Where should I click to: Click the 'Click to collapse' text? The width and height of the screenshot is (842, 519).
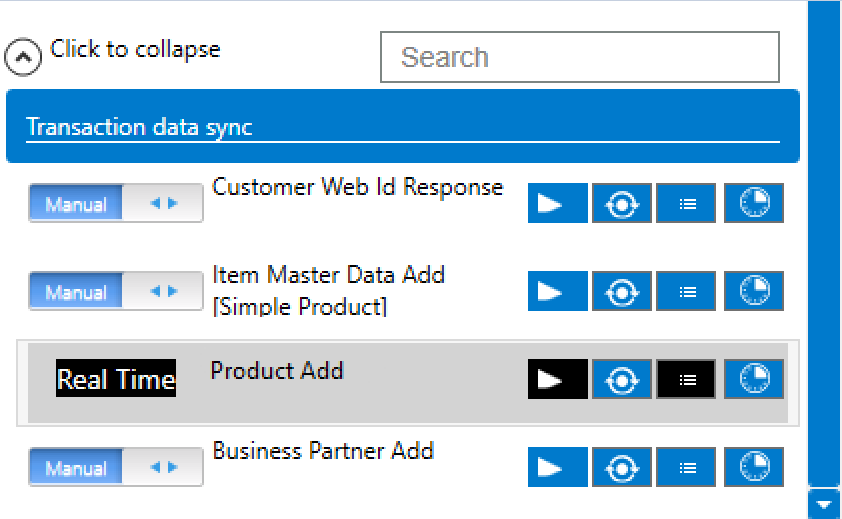tap(135, 49)
